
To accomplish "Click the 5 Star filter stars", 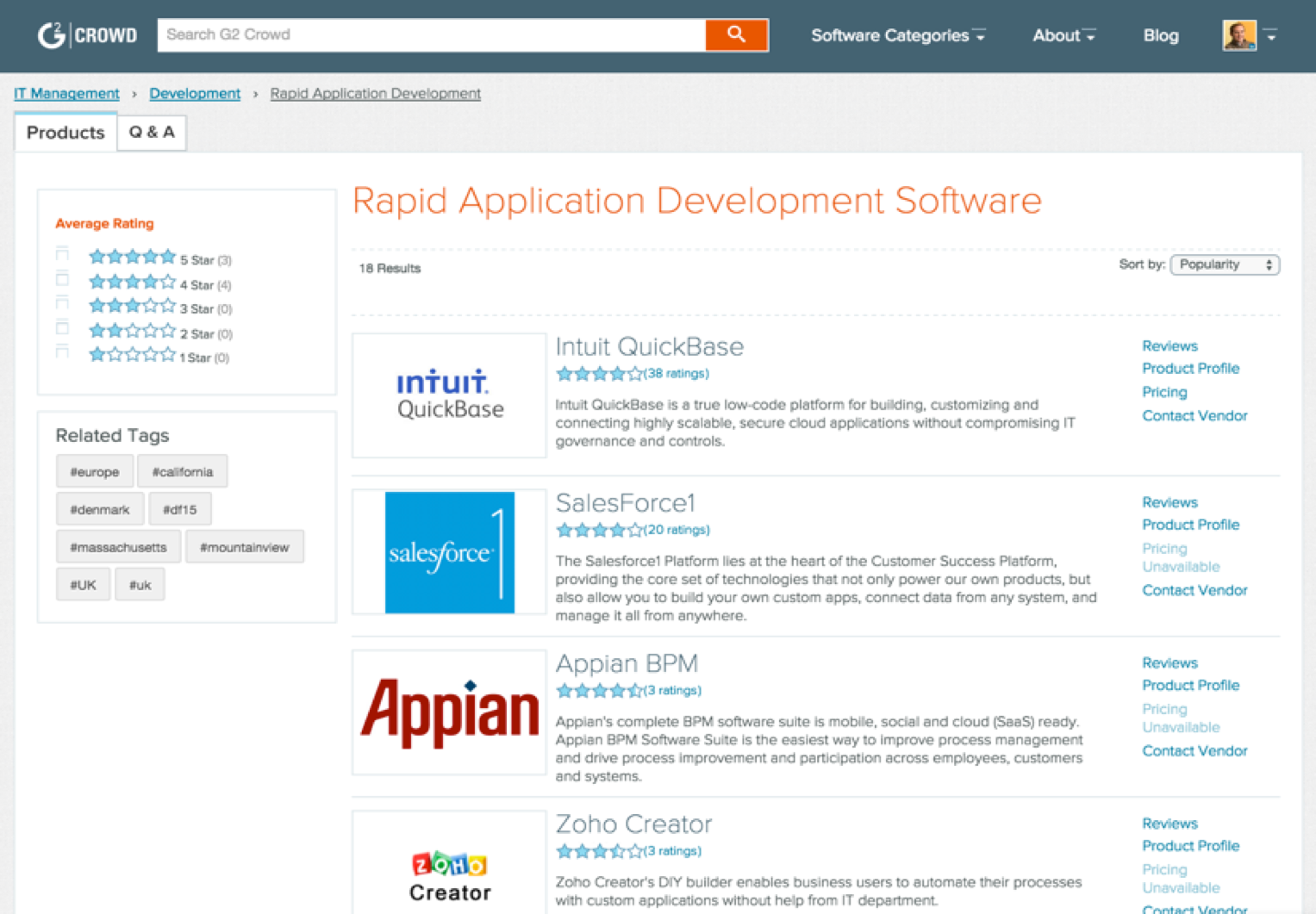I will pyautogui.click(x=133, y=257).
